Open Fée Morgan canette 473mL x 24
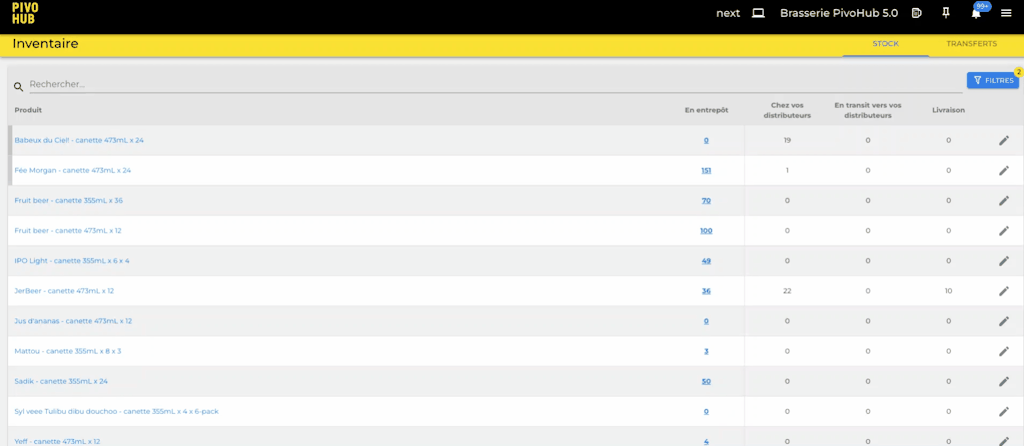 (72, 170)
